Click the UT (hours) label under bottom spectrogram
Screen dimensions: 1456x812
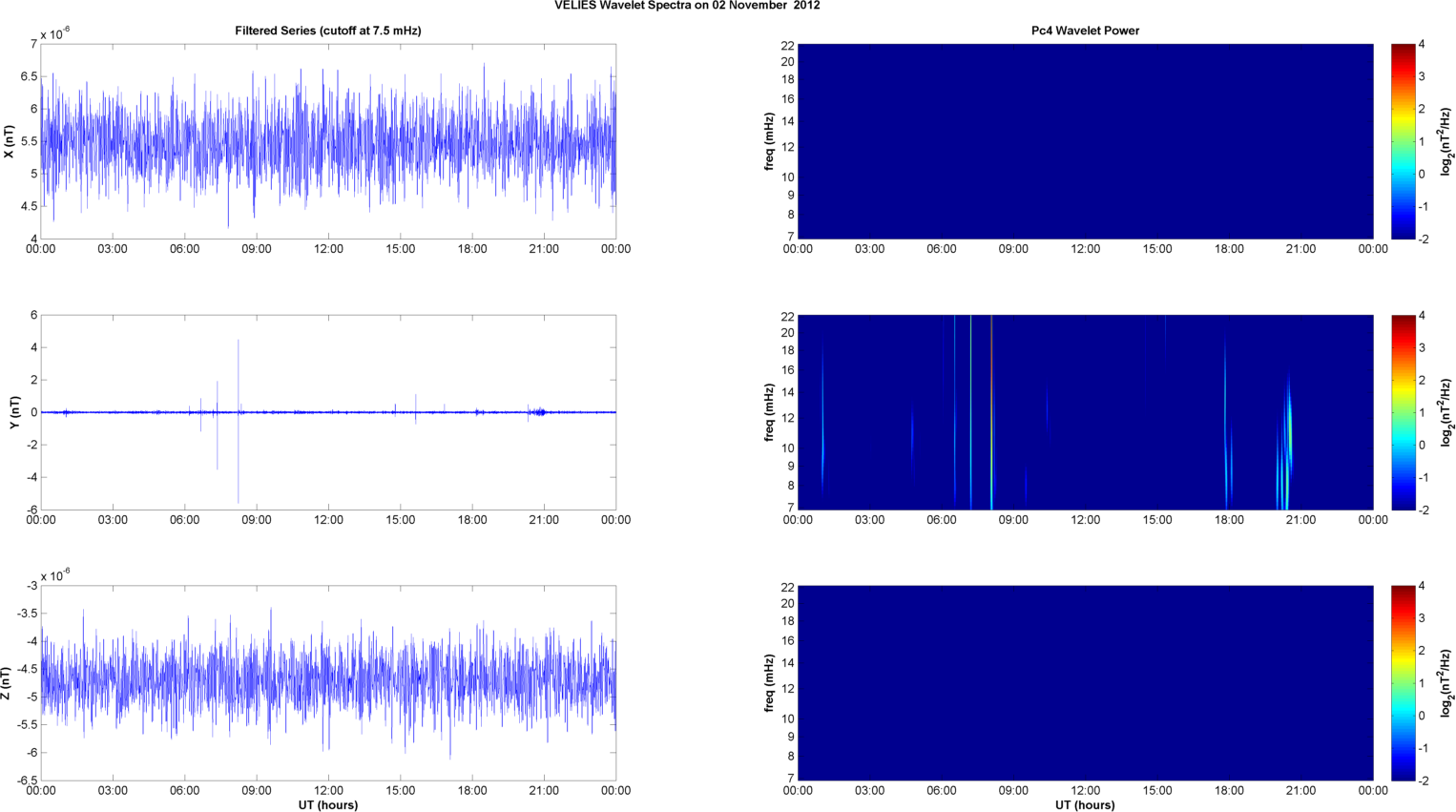[1085, 804]
